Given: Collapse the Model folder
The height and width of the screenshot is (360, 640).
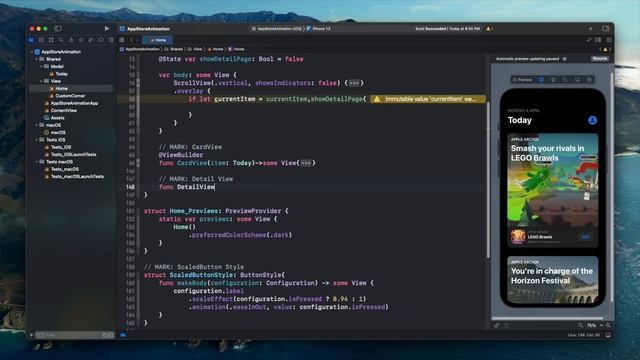Looking at the screenshot, I should pos(41,67).
